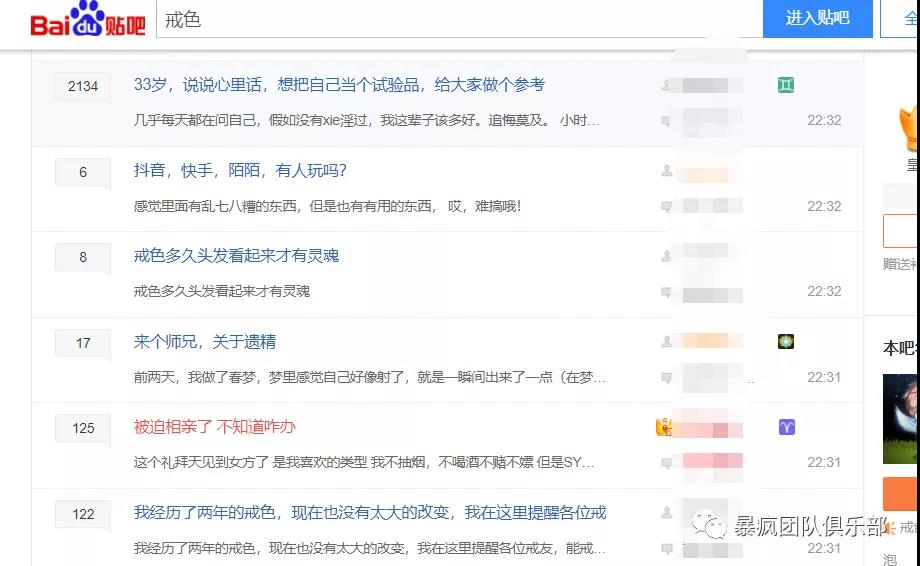
Task: Click preview text 这个礼拜天见到女方了
Action: tap(364, 462)
